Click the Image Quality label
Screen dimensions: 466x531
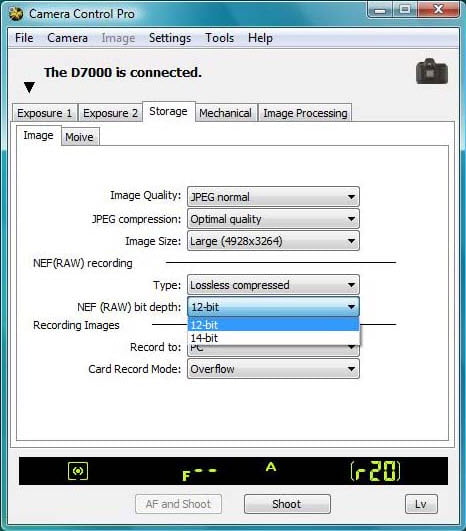tap(146, 195)
